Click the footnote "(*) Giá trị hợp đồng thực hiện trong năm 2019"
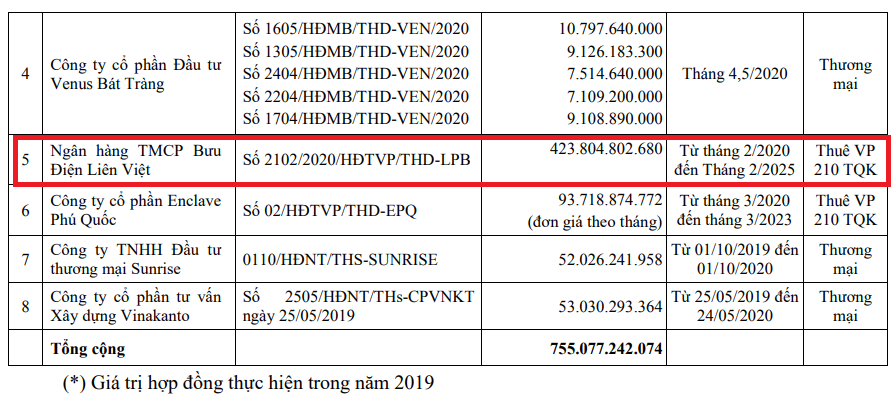The image size is (896, 404). click(248, 382)
